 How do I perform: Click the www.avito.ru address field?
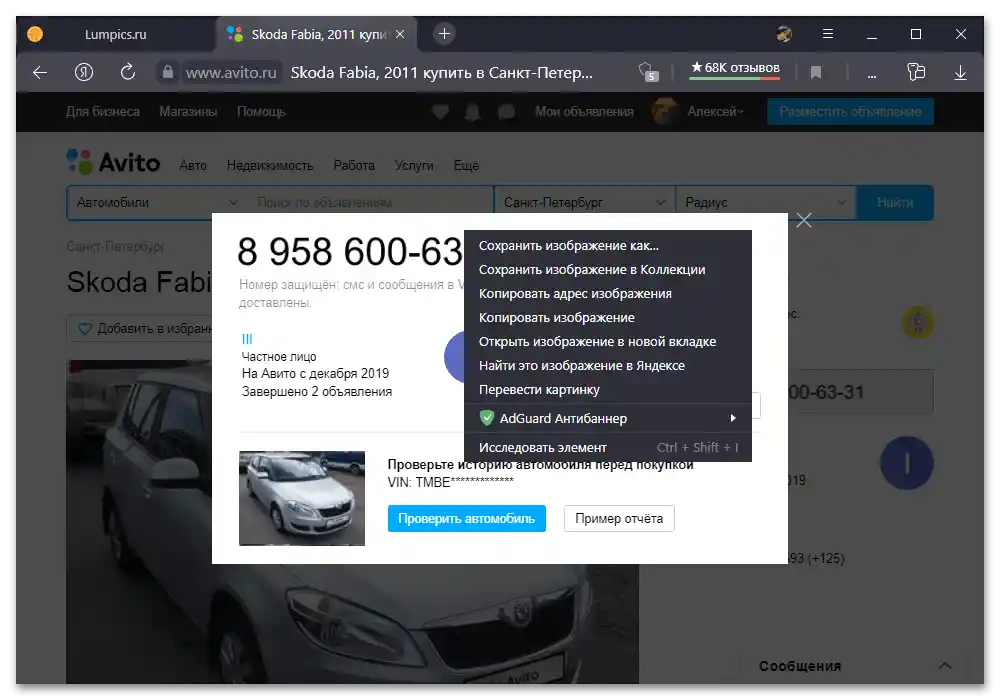tap(232, 73)
